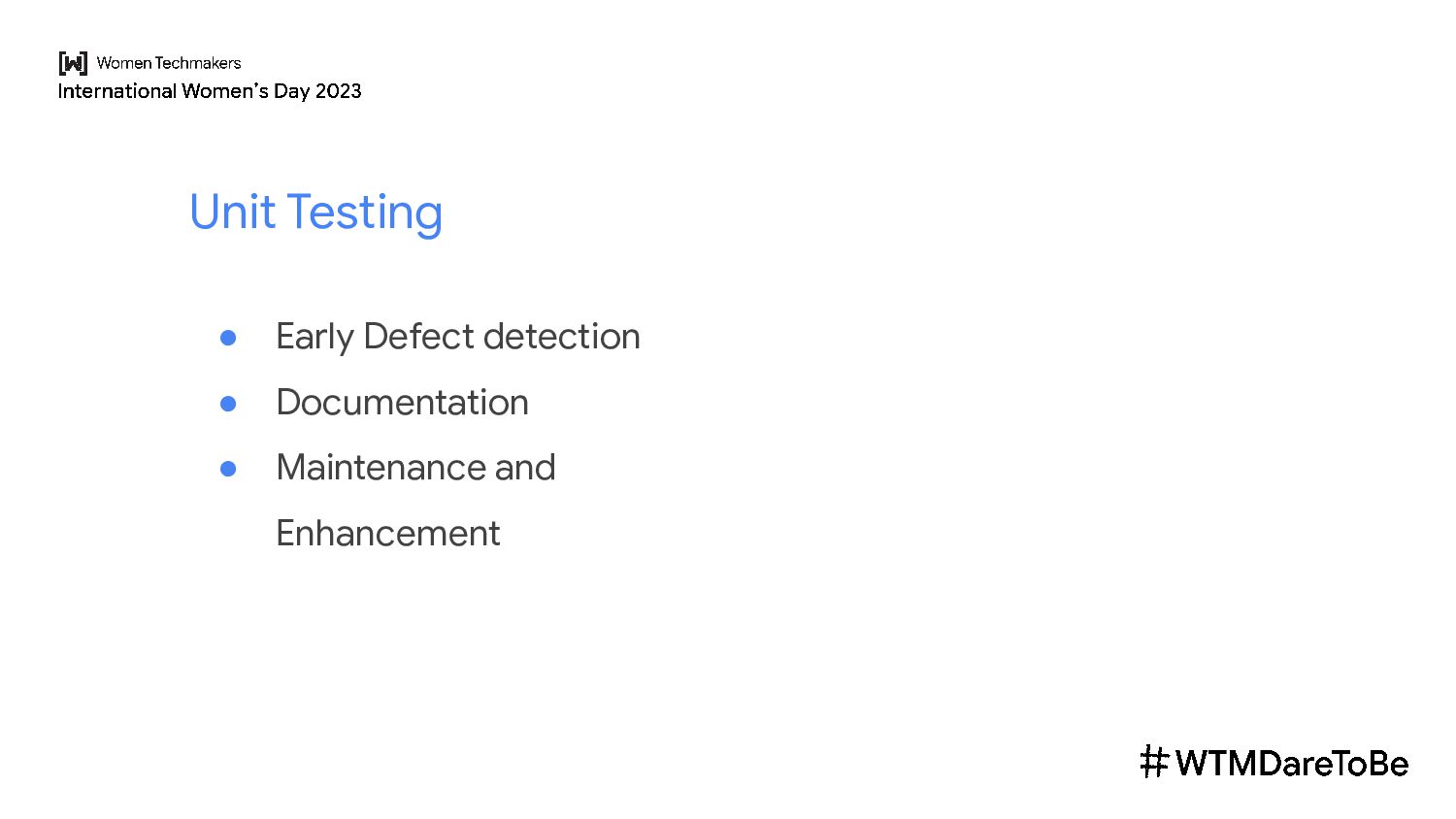
Task: Select the Documentation bullet text
Action: (402, 403)
